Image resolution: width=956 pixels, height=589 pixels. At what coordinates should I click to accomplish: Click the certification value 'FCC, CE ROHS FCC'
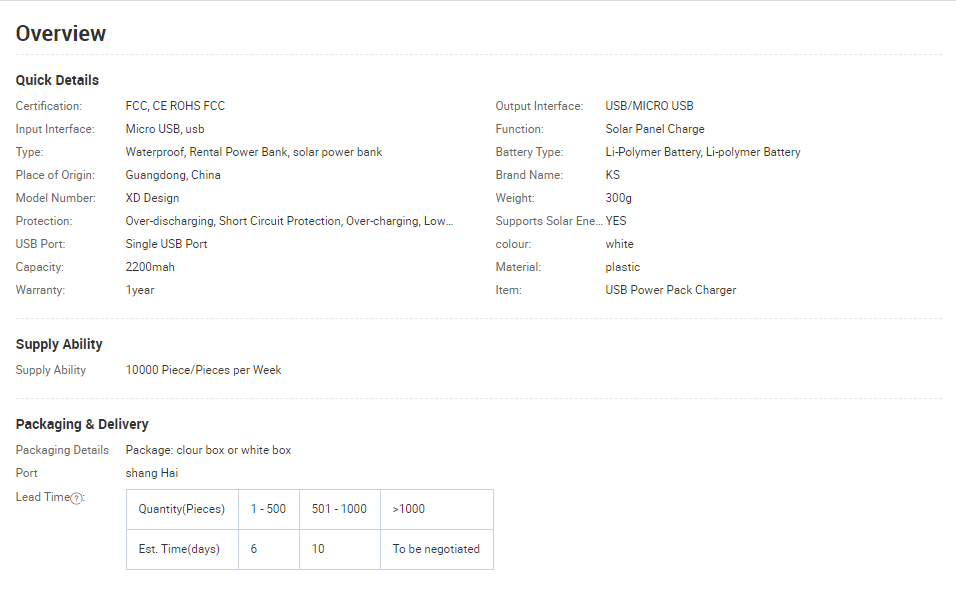[x=175, y=106]
